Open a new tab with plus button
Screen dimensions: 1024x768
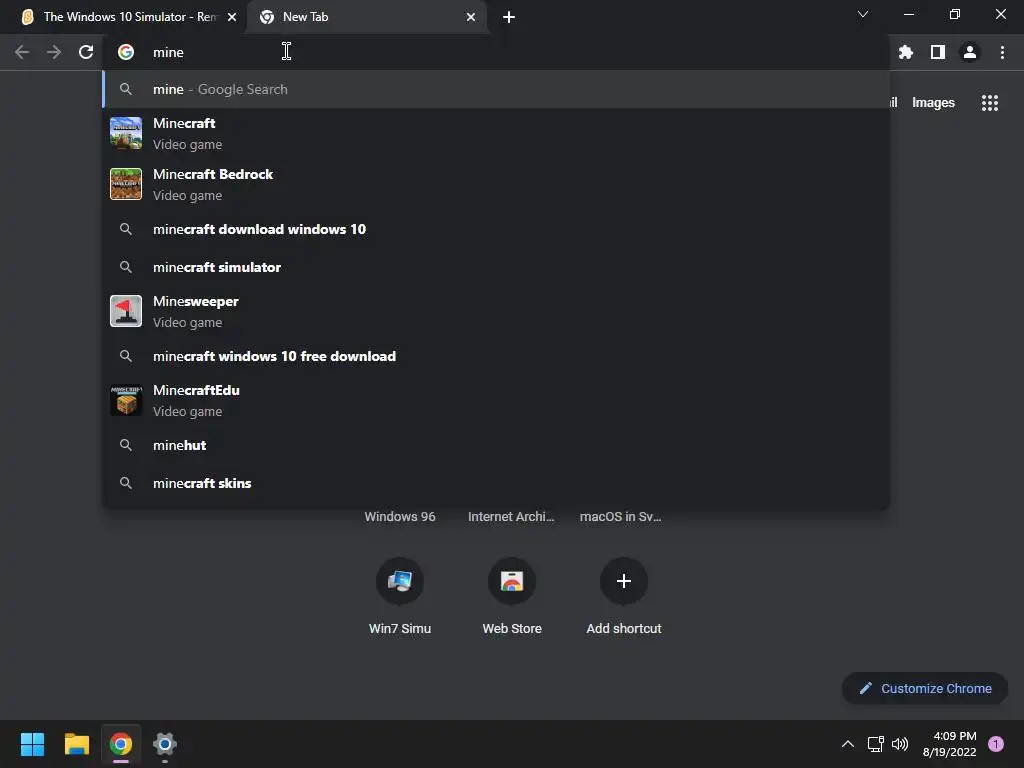point(509,17)
